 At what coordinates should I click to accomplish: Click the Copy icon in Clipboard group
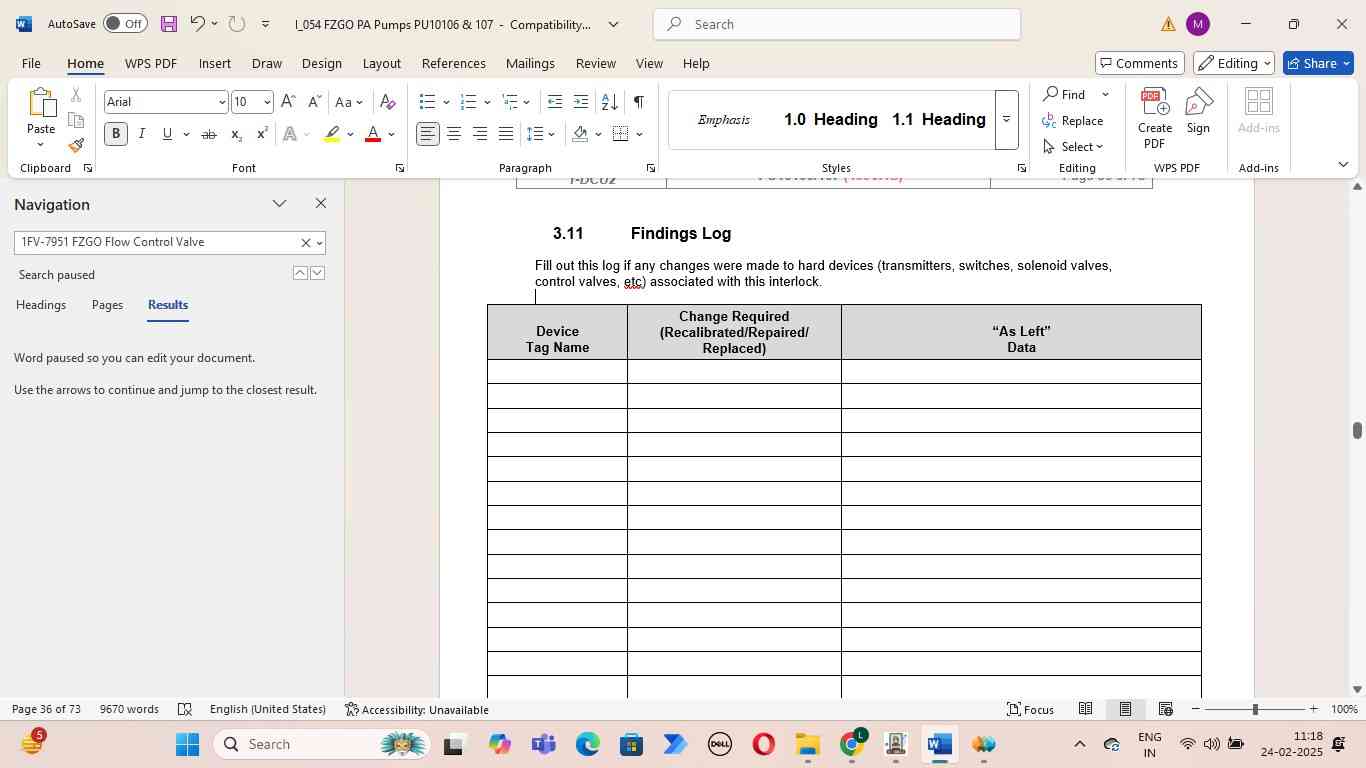click(76, 121)
